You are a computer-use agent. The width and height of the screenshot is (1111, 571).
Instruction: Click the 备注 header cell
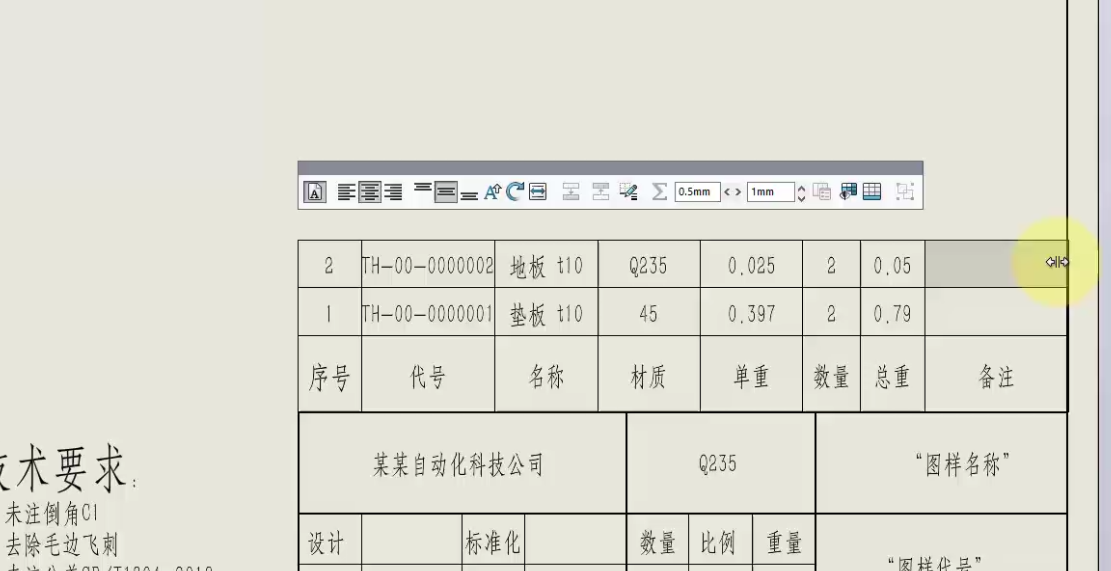pos(996,374)
